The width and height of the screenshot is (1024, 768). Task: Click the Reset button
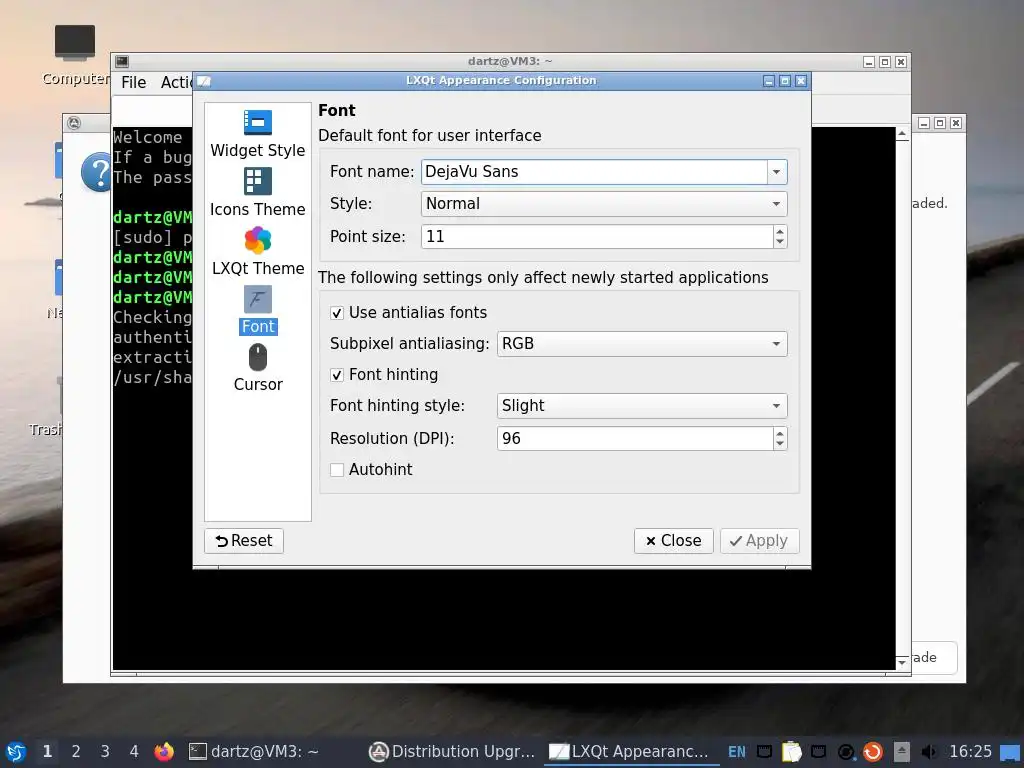point(244,541)
